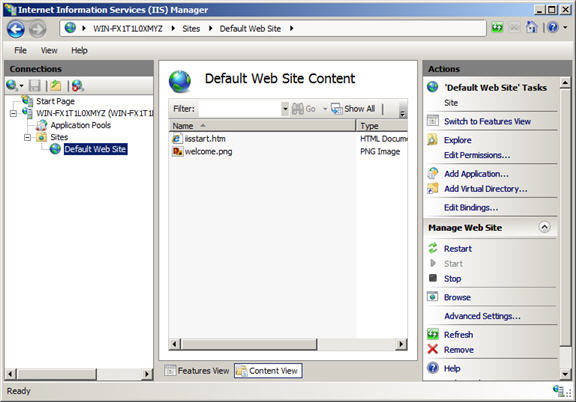Click the Default Web Site globe tree icon
Image resolution: width=576 pixels, height=402 pixels.
[55, 149]
